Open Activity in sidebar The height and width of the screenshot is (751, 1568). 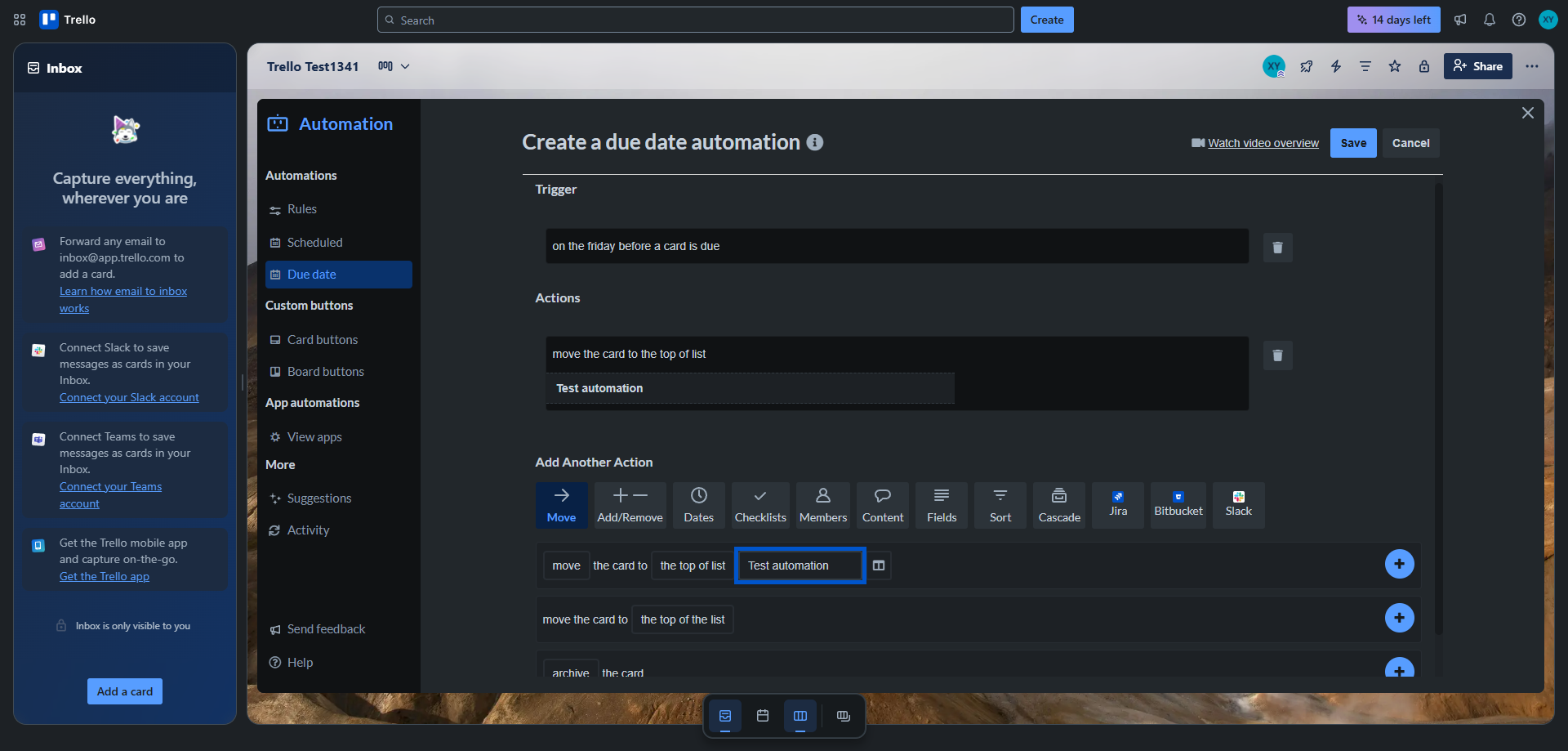click(338, 530)
